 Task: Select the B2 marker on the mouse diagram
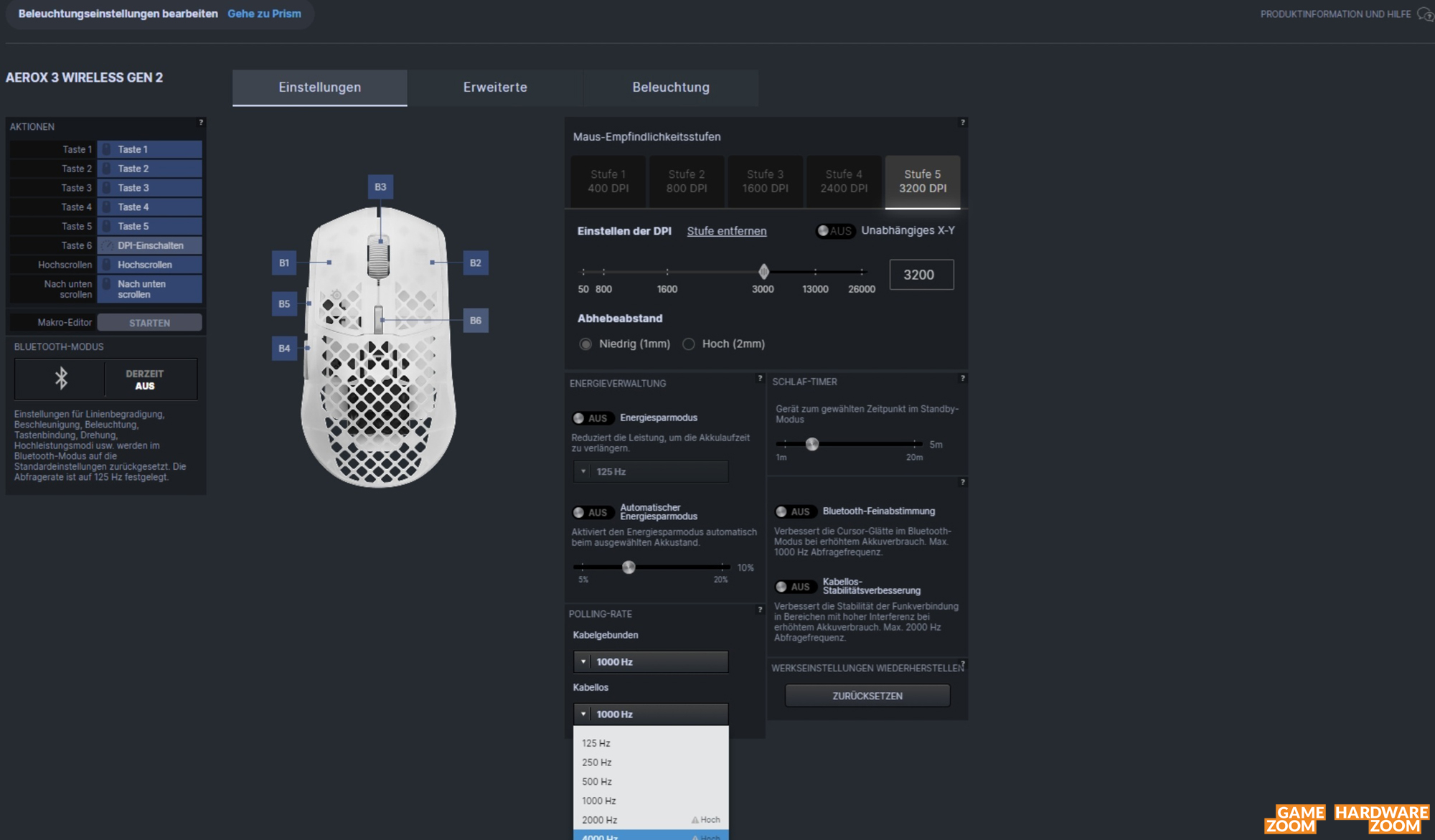click(x=476, y=263)
